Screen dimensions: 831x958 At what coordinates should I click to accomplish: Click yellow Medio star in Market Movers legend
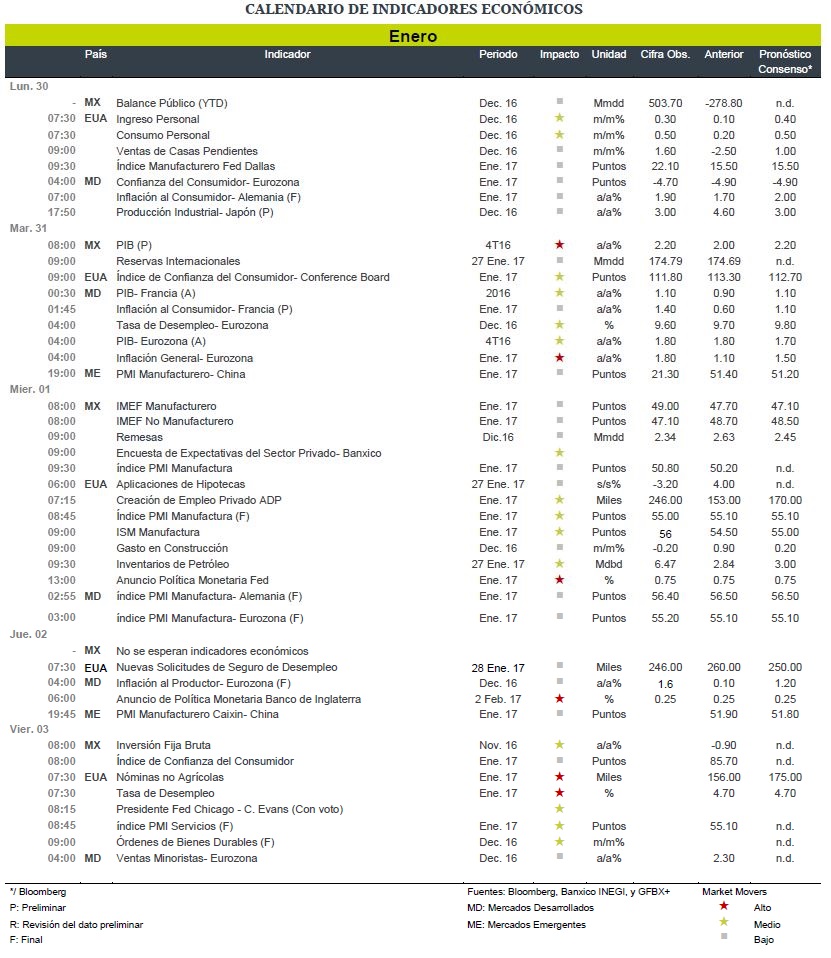pos(724,922)
